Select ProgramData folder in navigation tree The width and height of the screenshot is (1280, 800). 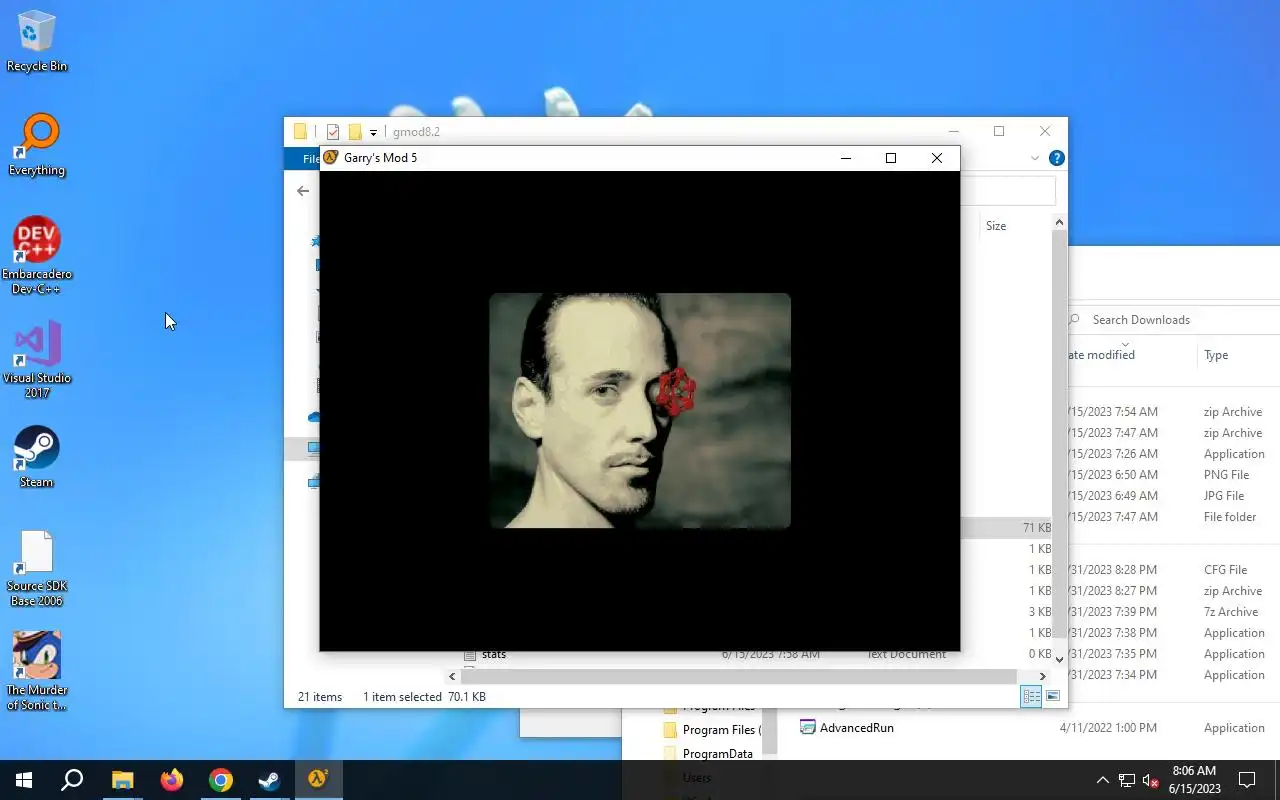(709, 754)
